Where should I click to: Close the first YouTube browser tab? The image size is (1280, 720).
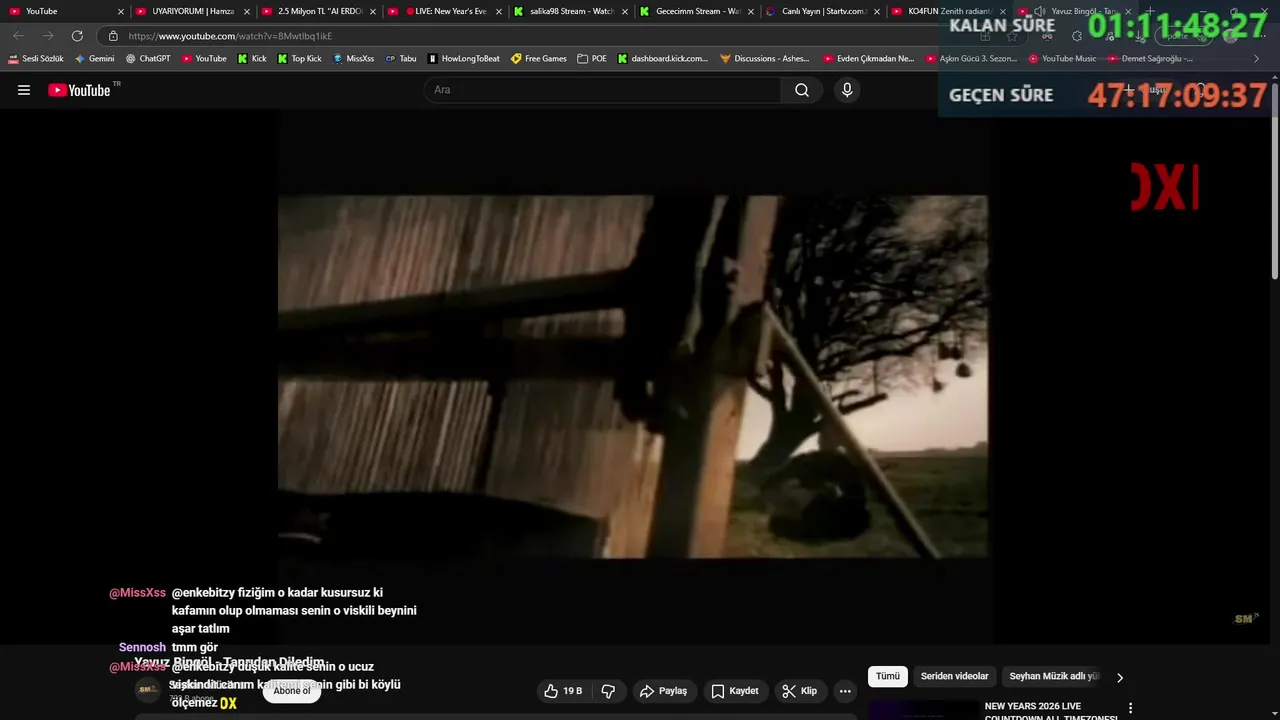pyautogui.click(x=121, y=12)
